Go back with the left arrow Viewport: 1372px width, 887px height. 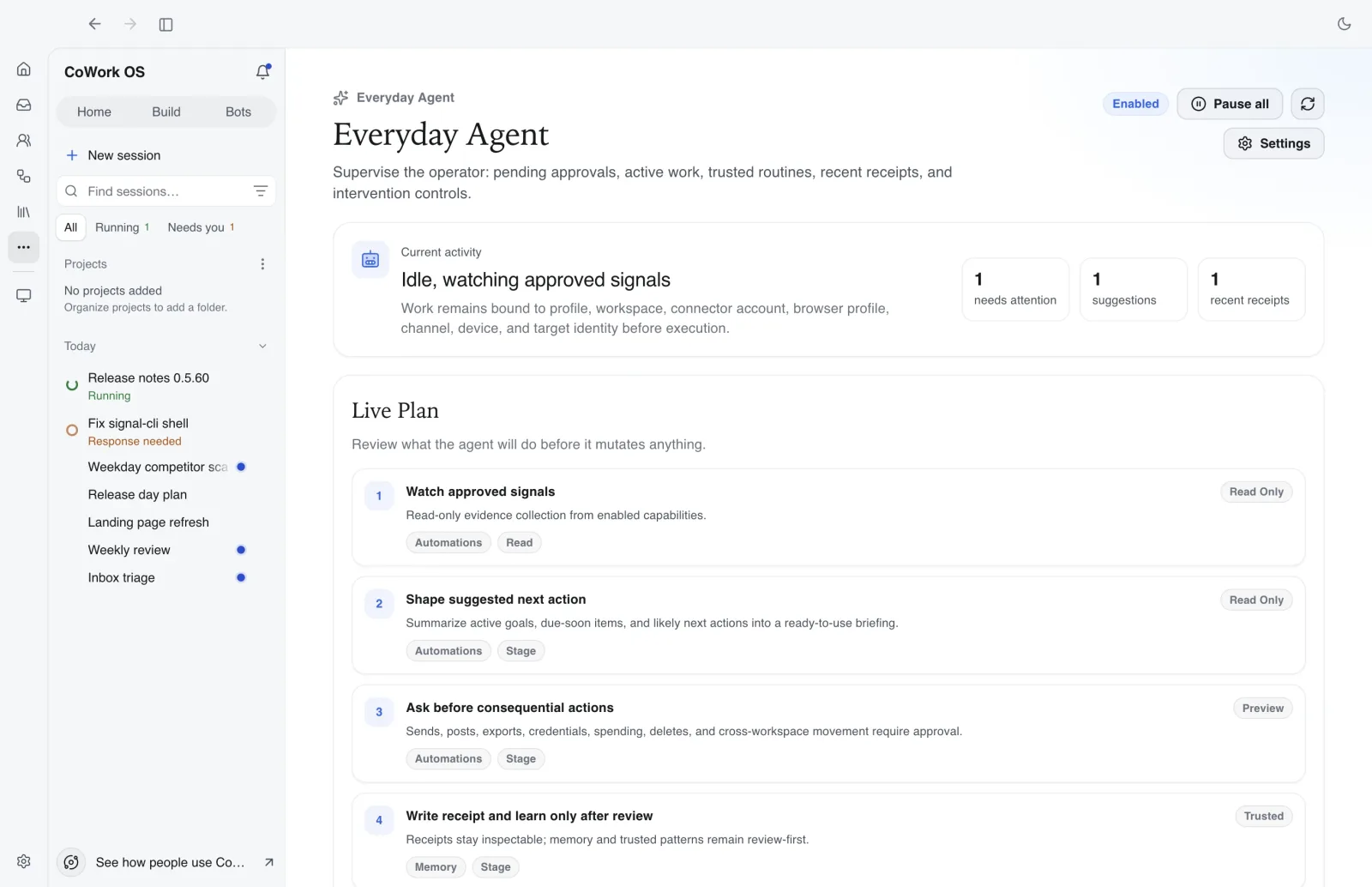click(94, 24)
